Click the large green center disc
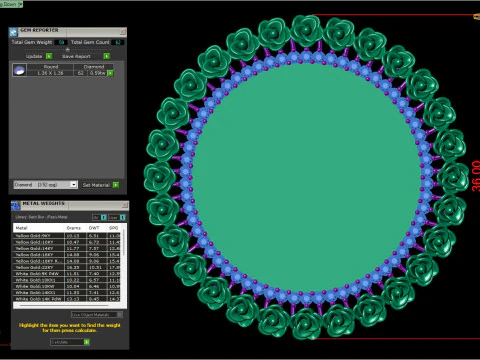 click(x=306, y=177)
